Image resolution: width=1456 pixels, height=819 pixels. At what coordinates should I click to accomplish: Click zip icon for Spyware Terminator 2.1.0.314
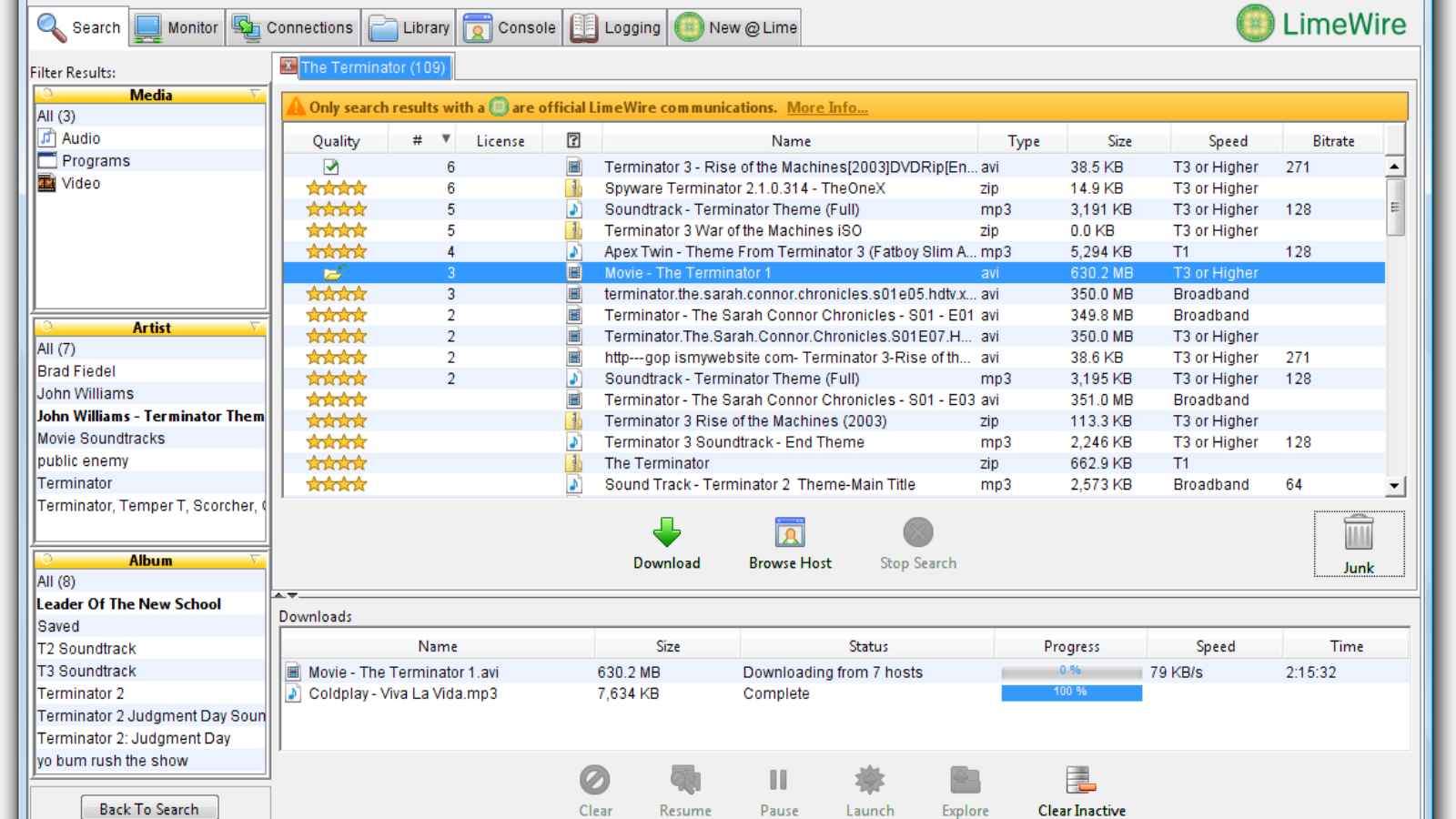tap(574, 188)
